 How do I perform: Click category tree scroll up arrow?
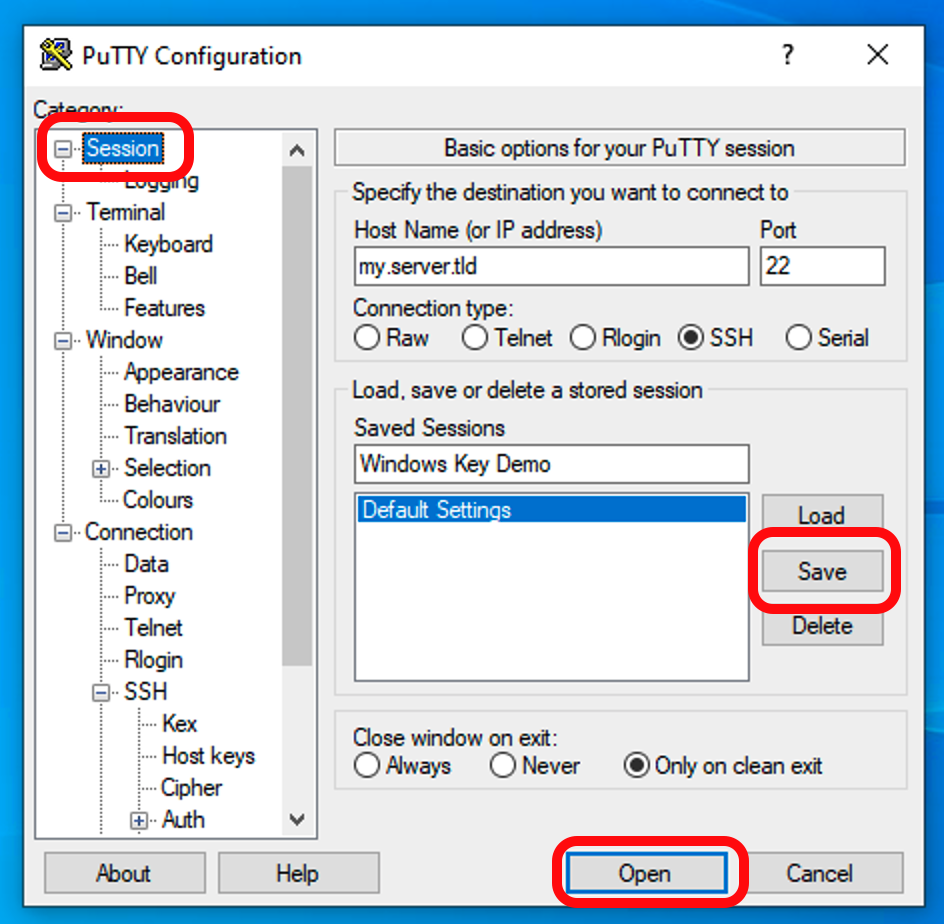297,150
